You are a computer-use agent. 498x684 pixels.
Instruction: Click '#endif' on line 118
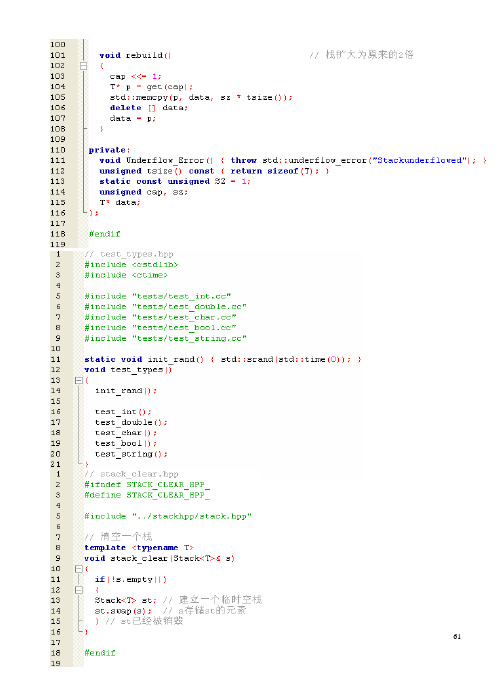pyautogui.click(x=105, y=234)
